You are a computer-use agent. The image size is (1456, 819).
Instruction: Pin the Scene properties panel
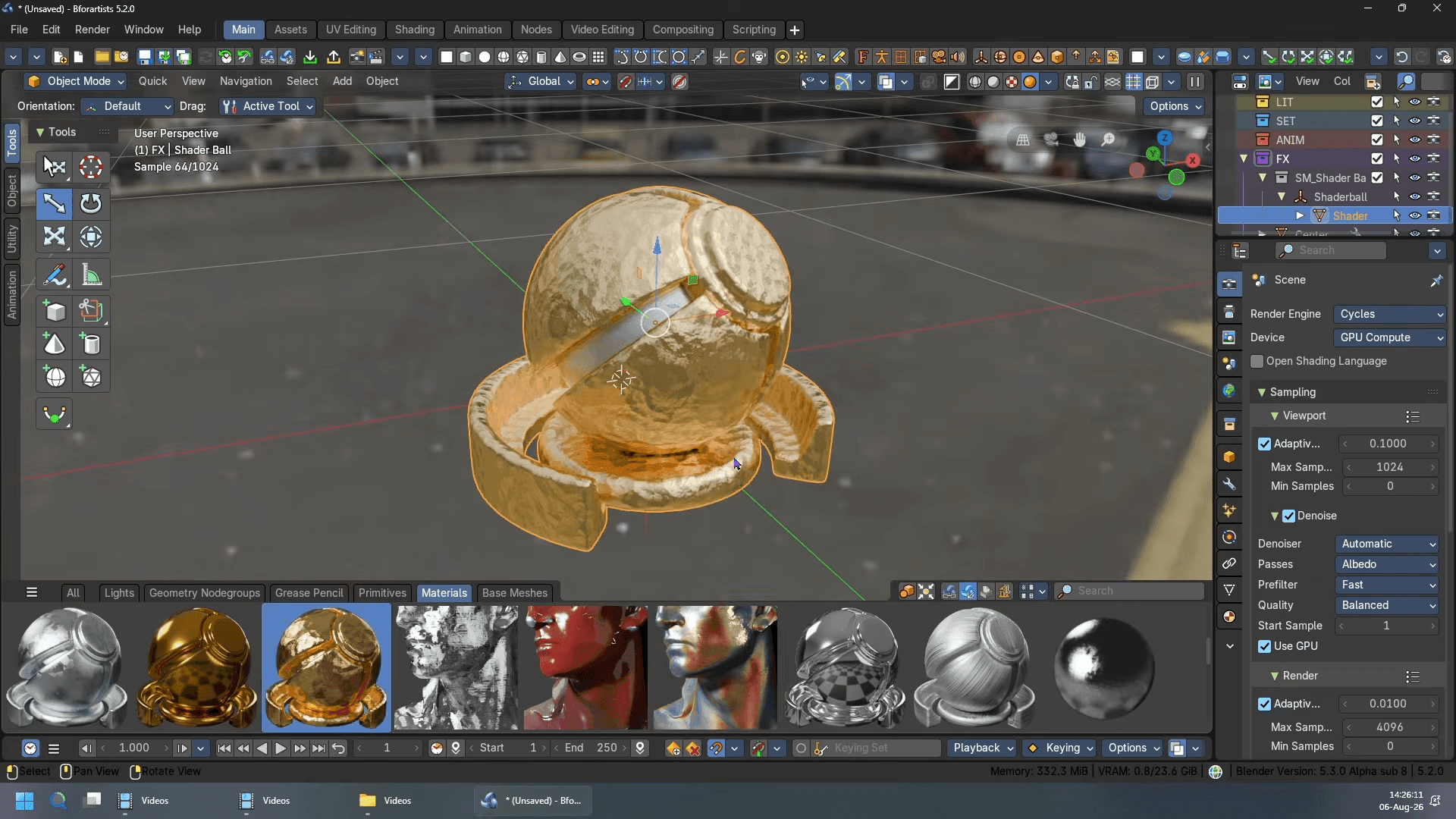click(x=1436, y=281)
